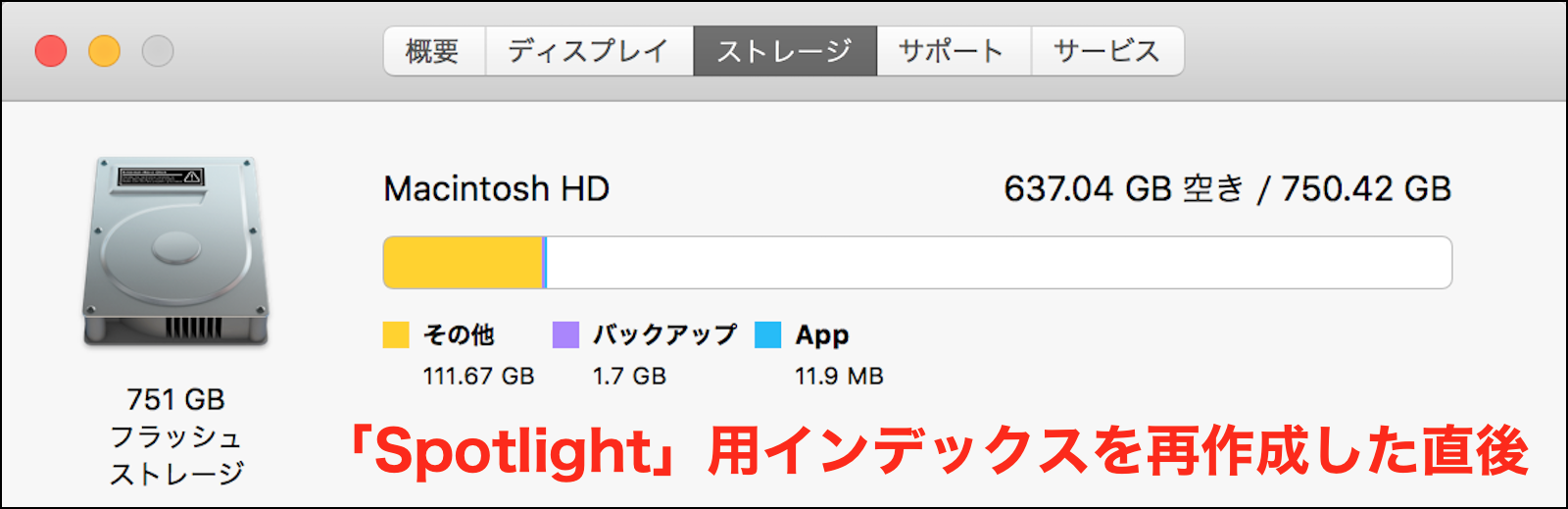Click the empty free-space portion of storage bar

pyautogui.click(x=998, y=263)
